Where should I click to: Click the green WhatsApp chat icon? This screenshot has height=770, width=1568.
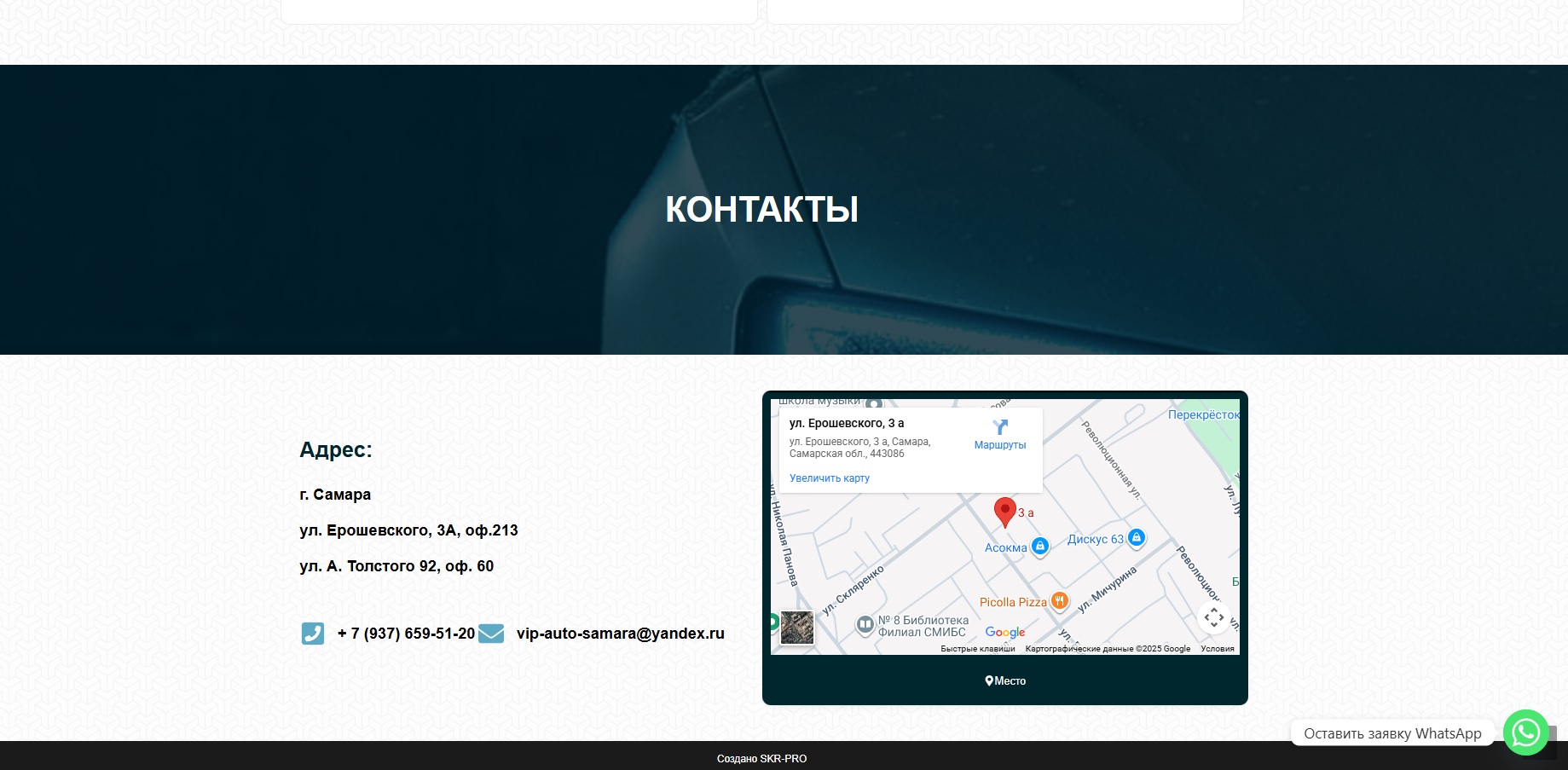[1525, 732]
